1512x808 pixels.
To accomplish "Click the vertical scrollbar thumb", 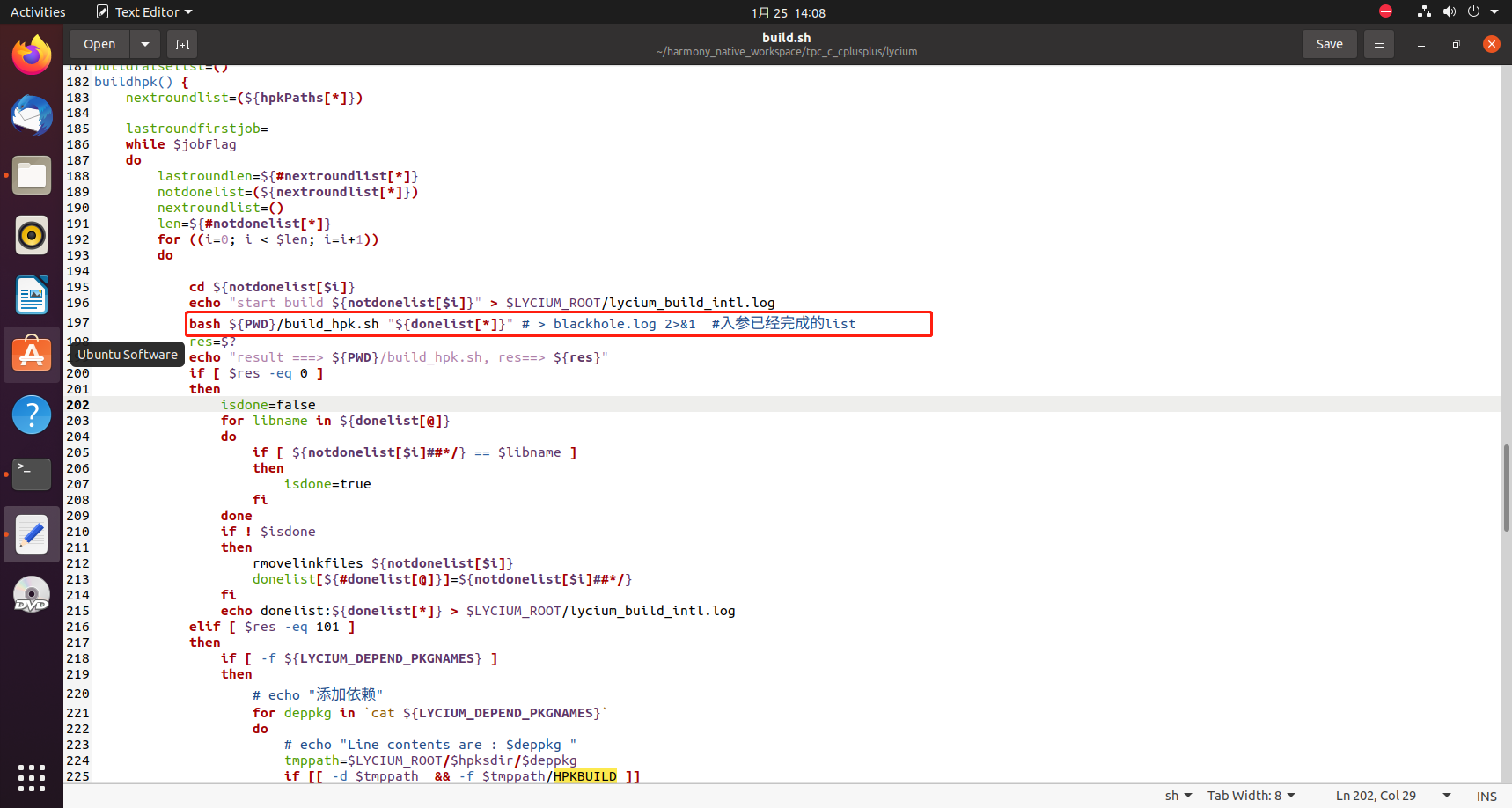I will pyautogui.click(x=1506, y=488).
